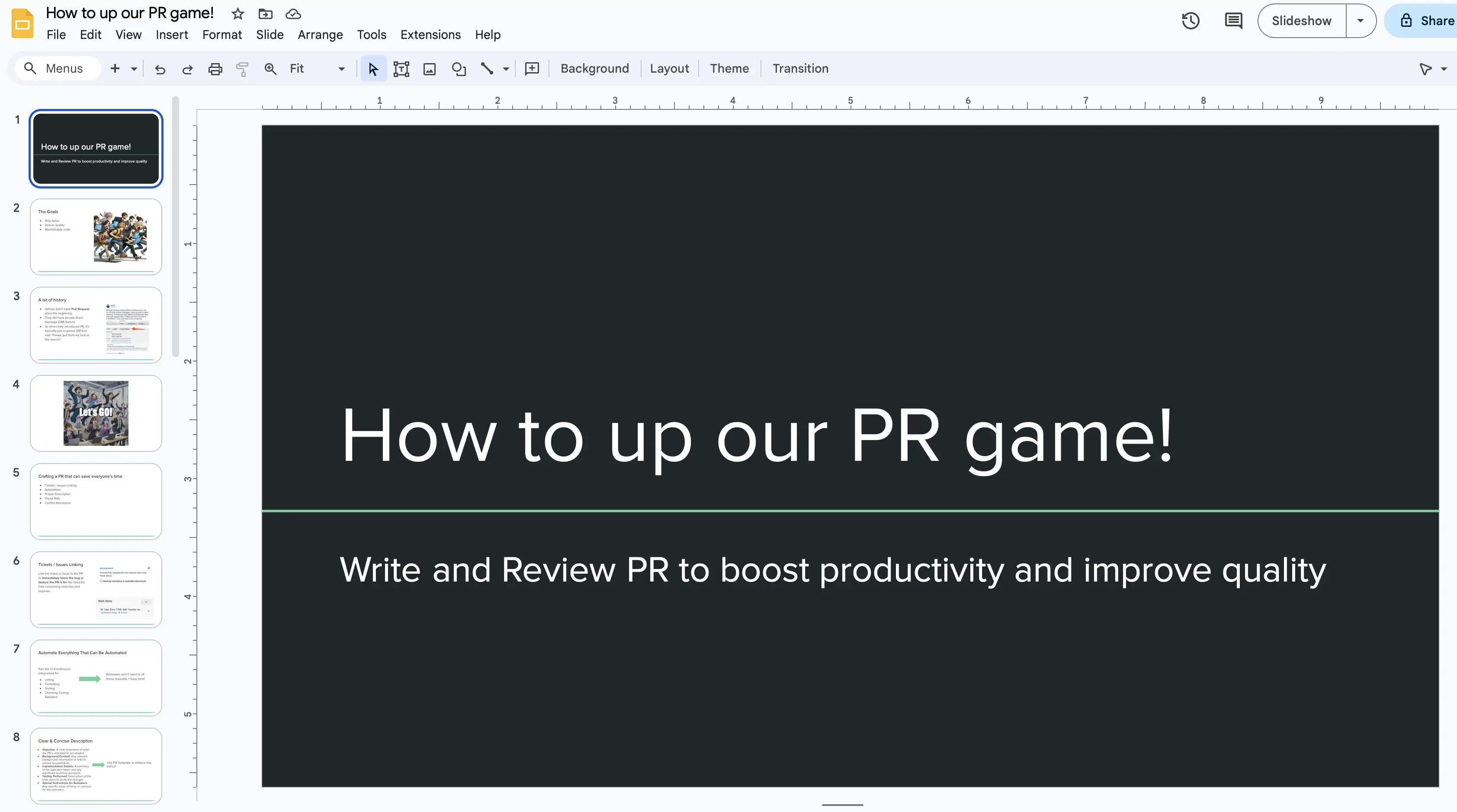Select the text box tool
This screenshot has width=1457, height=812.
[x=401, y=69]
